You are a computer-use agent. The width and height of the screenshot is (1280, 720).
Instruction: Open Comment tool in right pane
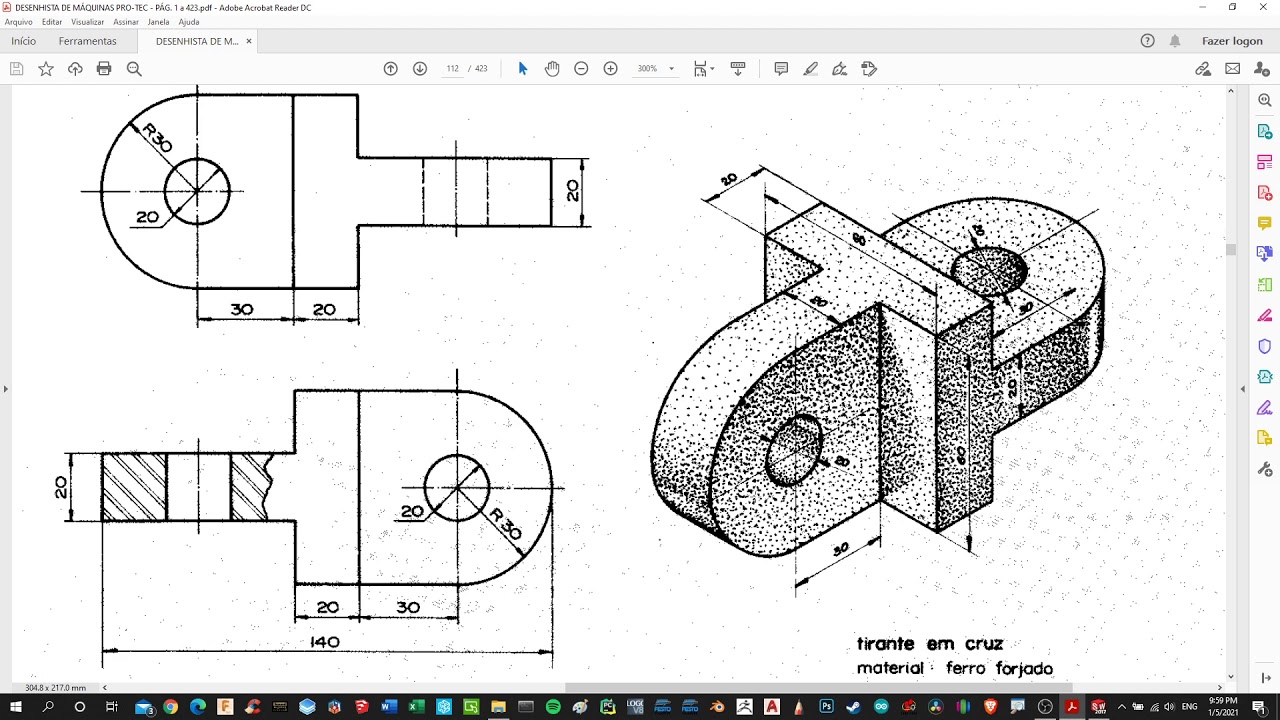coord(1265,223)
